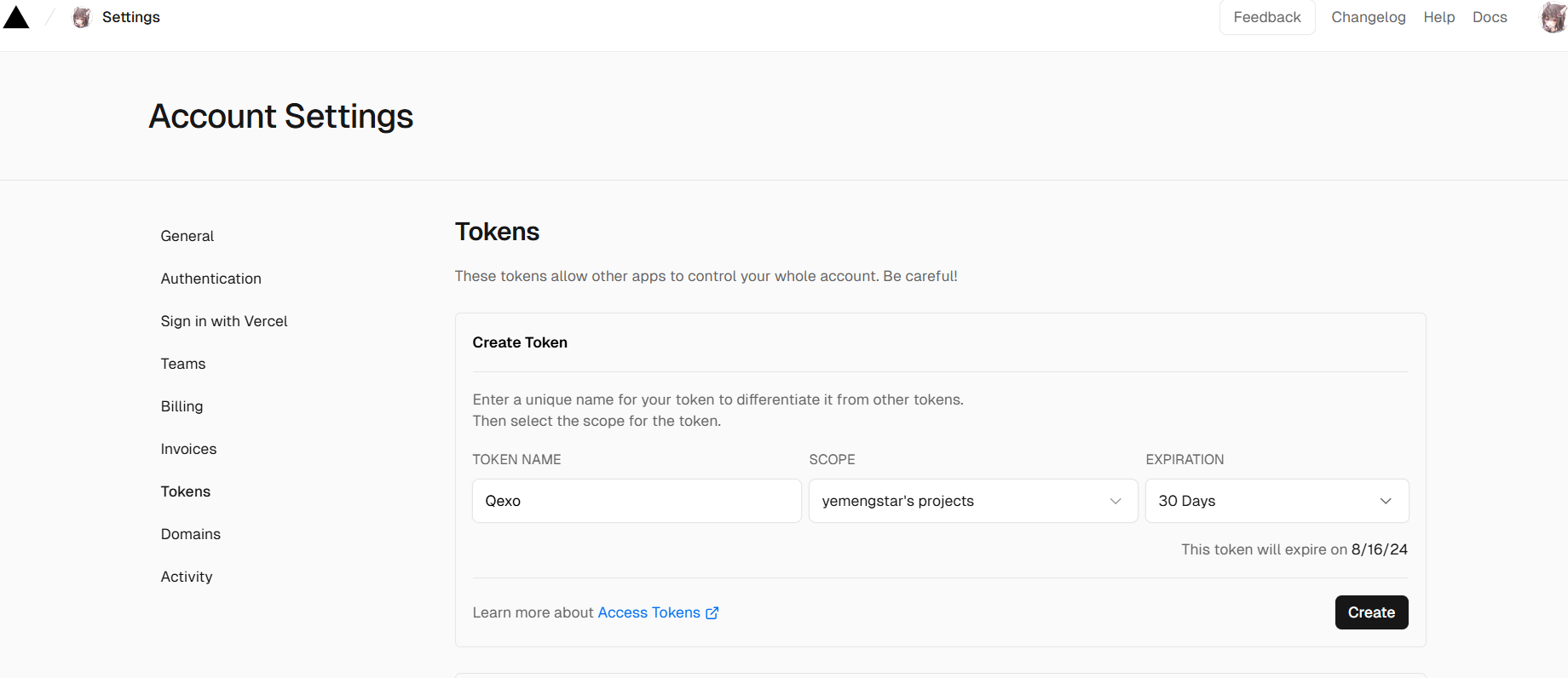Open the Feedback button
Viewport: 1568px width, 678px height.
1266,17
